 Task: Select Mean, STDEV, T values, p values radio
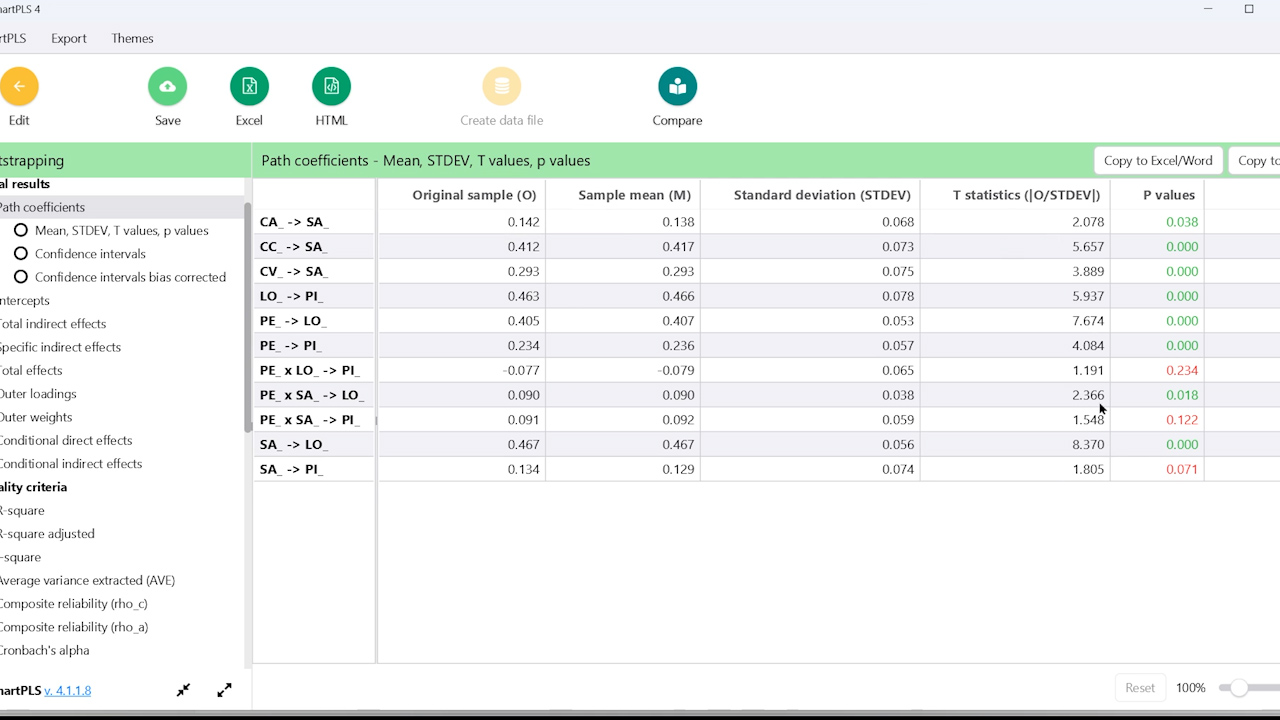pyautogui.click(x=21, y=230)
